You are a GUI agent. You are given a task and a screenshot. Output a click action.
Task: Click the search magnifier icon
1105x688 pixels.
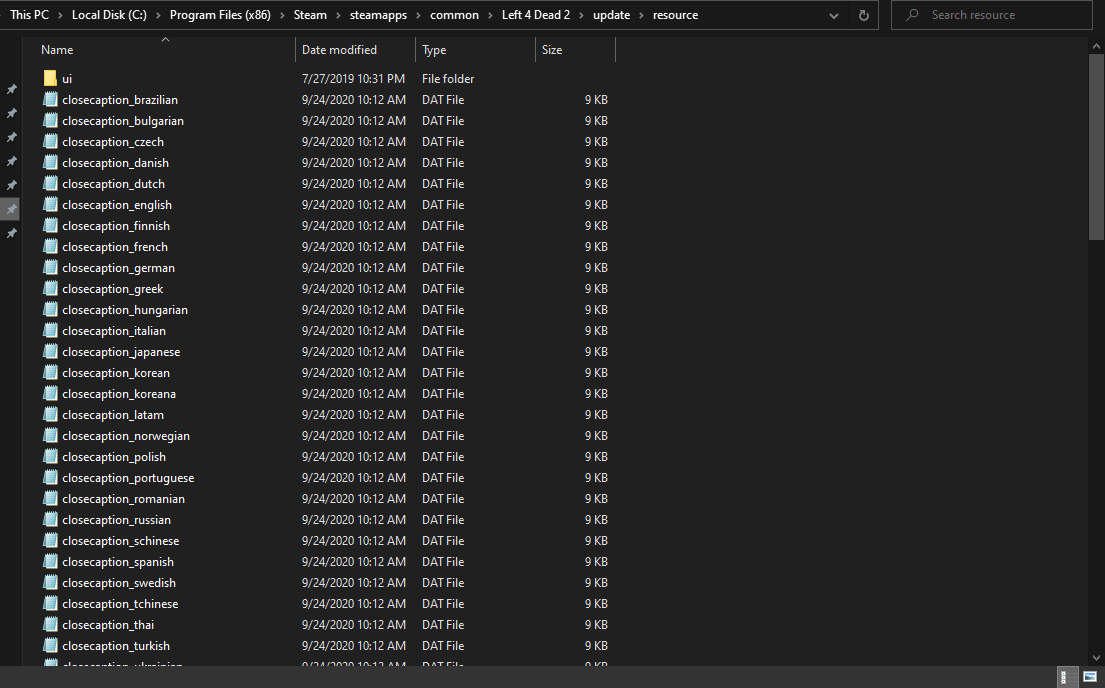(x=912, y=15)
